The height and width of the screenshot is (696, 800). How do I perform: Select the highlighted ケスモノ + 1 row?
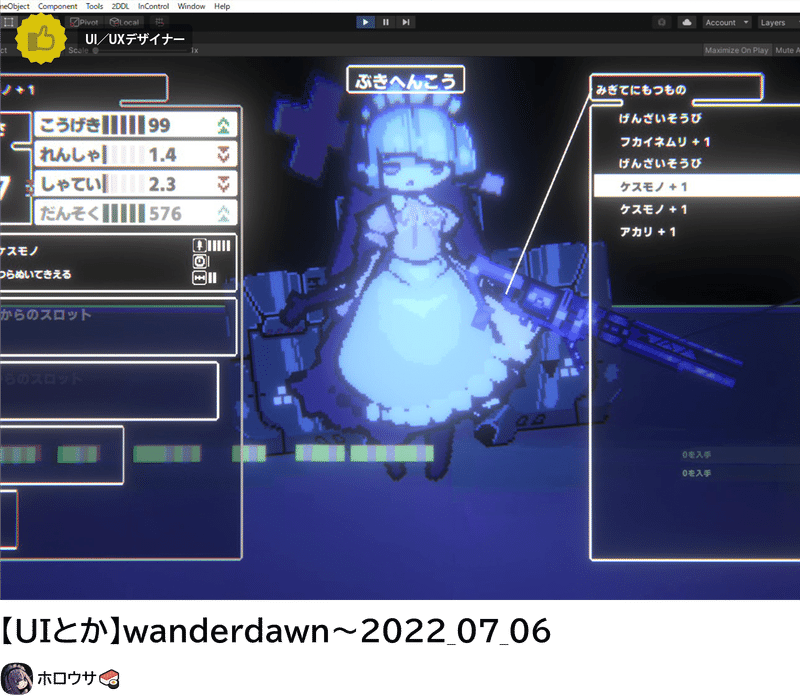pos(696,186)
